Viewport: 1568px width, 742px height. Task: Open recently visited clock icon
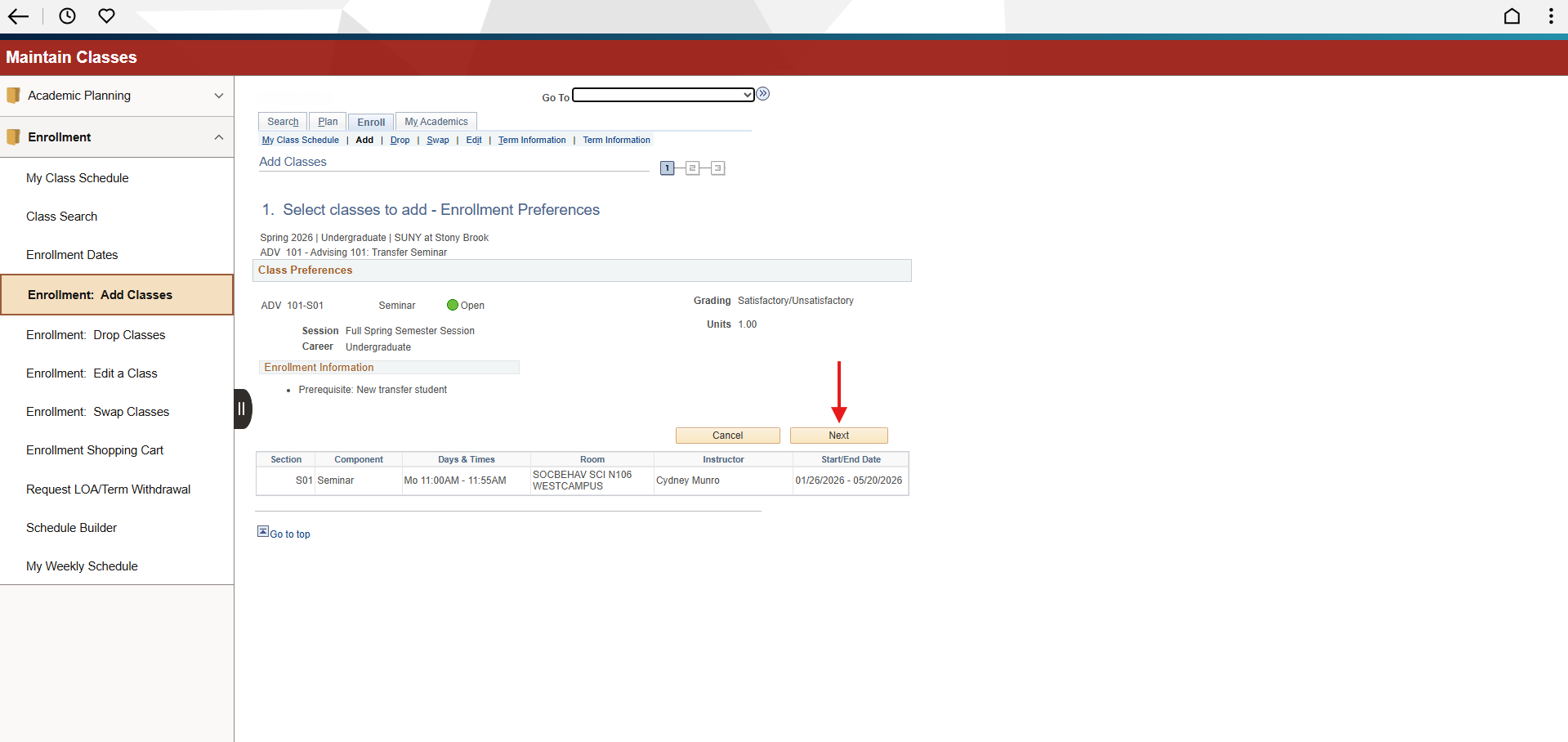[68, 16]
